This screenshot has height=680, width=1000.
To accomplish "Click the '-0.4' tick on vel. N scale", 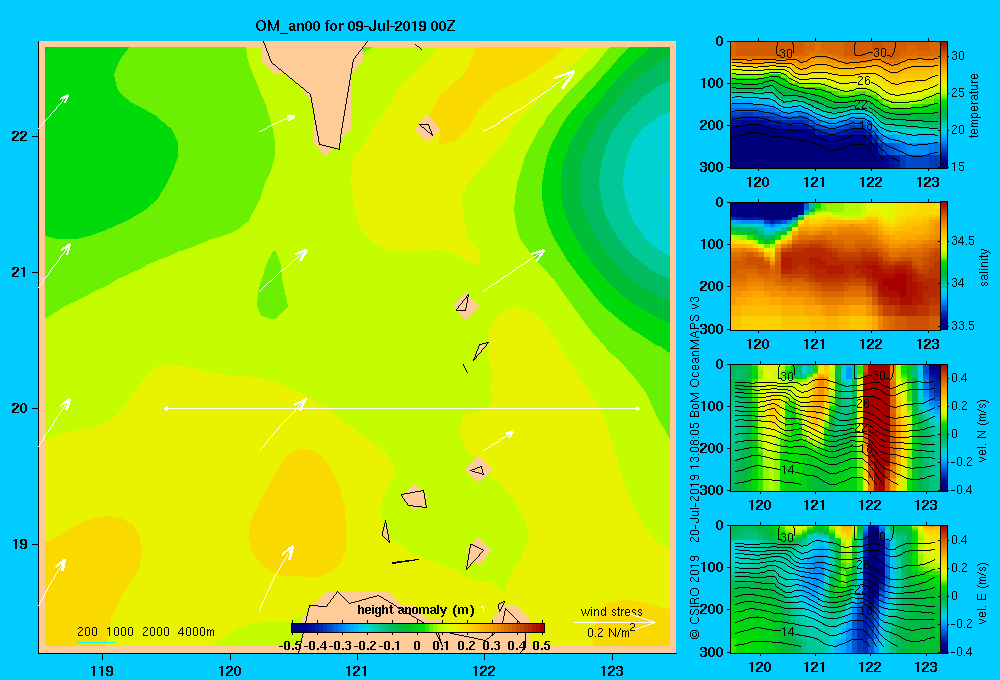I will click(x=961, y=490).
